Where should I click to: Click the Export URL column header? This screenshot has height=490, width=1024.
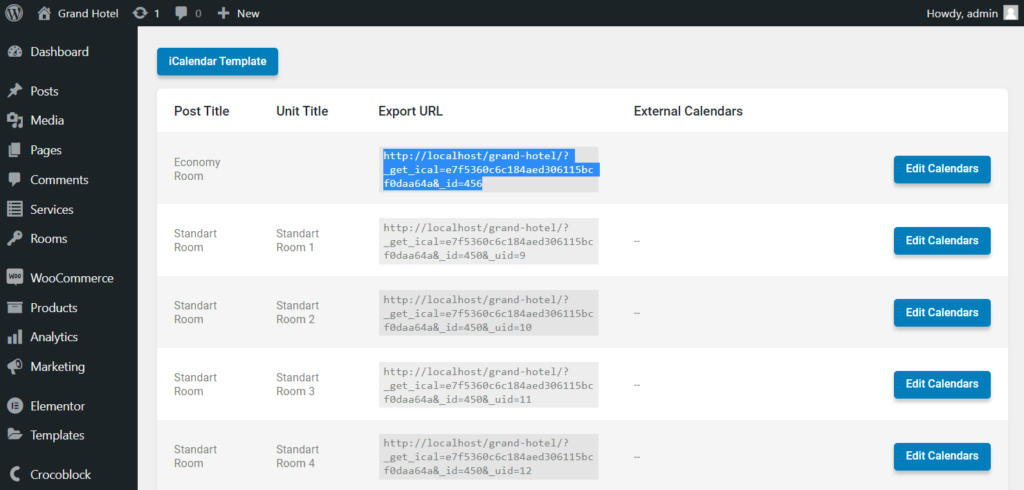pyautogui.click(x=411, y=111)
